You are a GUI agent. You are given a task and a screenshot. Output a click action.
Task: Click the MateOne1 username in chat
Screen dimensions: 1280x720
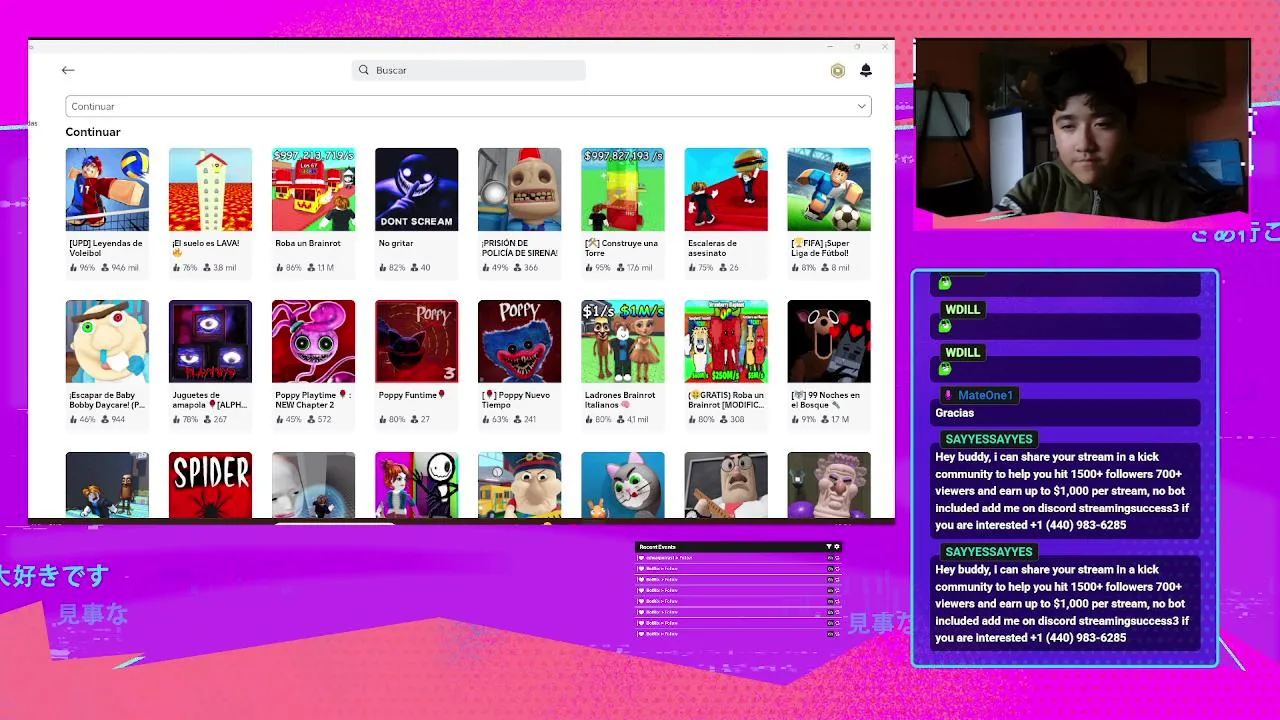tap(985, 395)
